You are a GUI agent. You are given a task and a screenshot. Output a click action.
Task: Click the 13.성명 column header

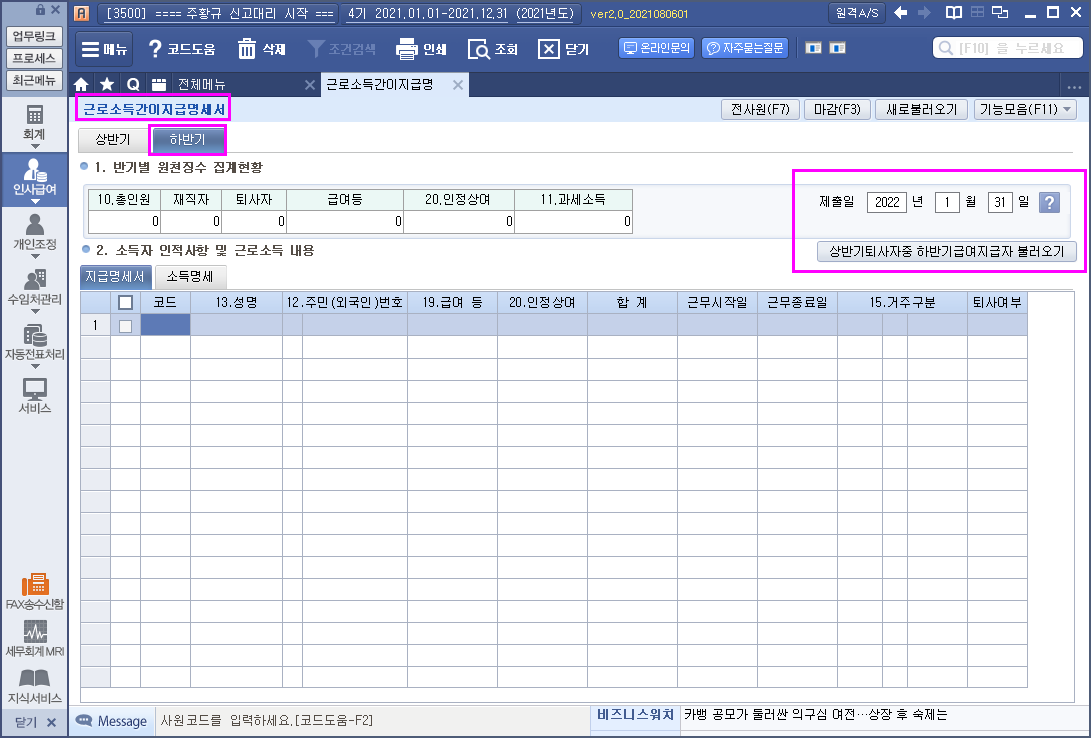click(x=237, y=303)
